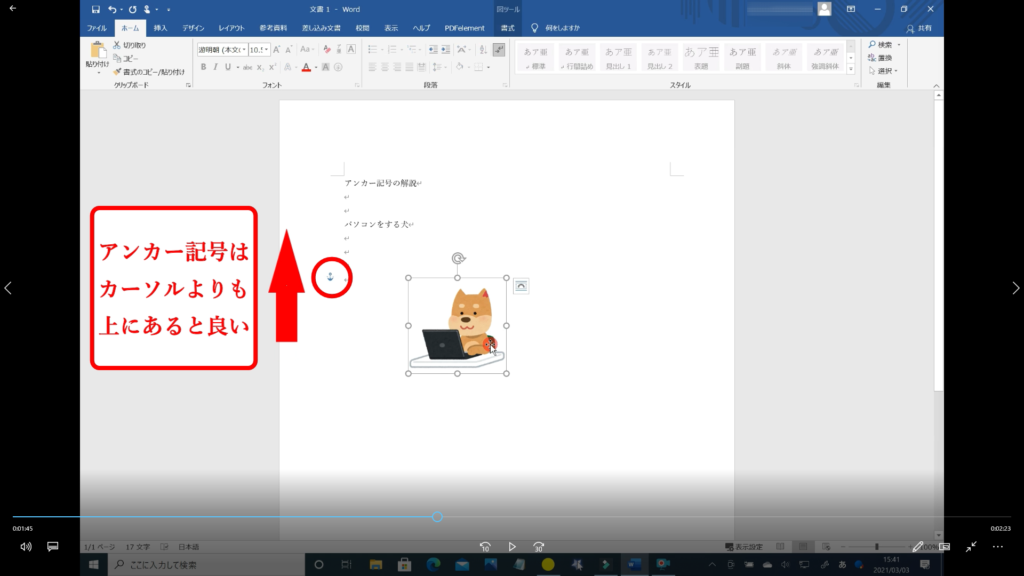Switch to the Layout (レイアウト) ribbon tab
Viewport: 1024px width, 576px height.
pos(231,28)
